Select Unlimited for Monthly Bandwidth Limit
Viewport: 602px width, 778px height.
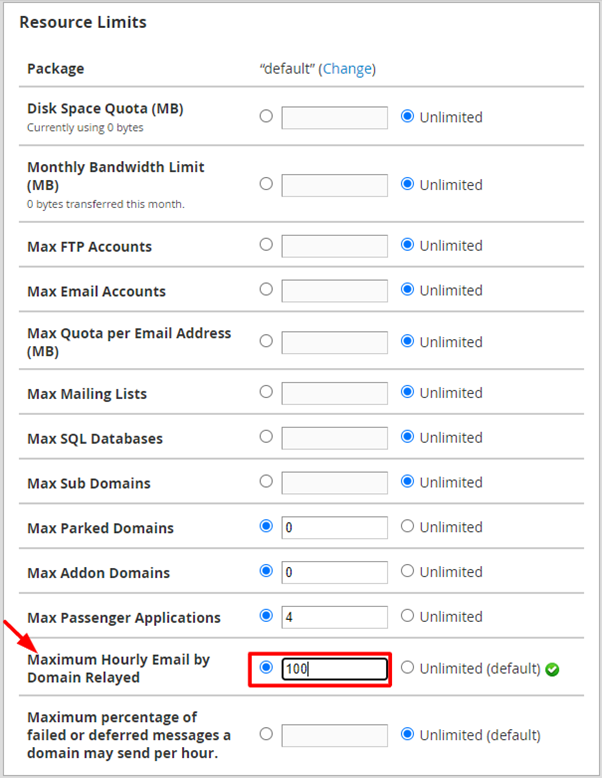(x=407, y=185)
